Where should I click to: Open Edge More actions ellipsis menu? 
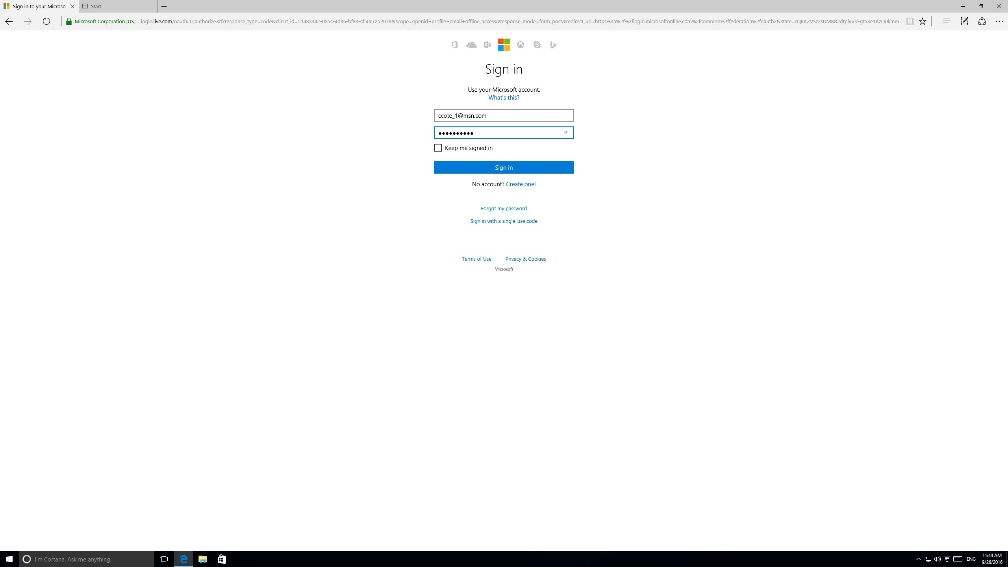[x=999, y=21]
